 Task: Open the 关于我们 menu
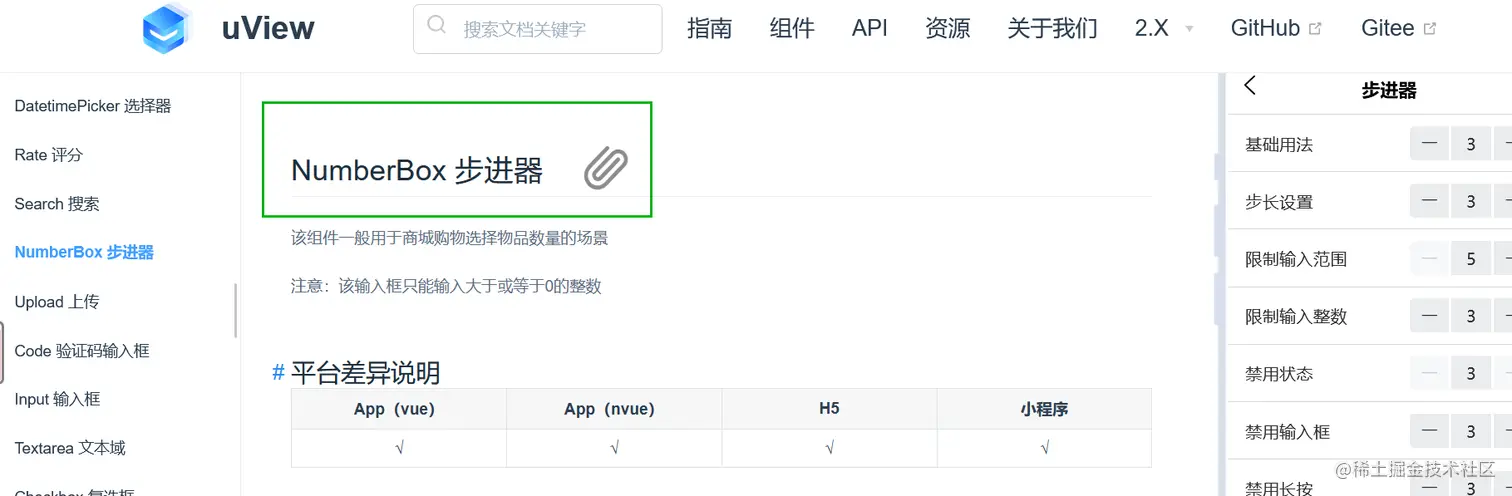(1053, 28)
